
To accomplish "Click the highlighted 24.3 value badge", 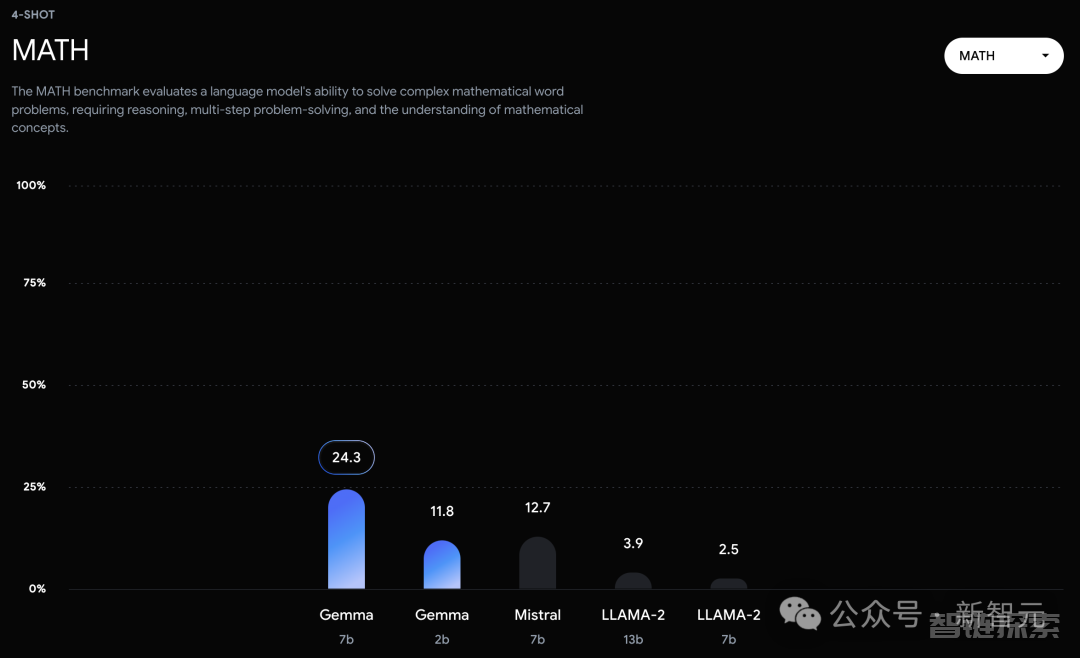I will (346, 457).
